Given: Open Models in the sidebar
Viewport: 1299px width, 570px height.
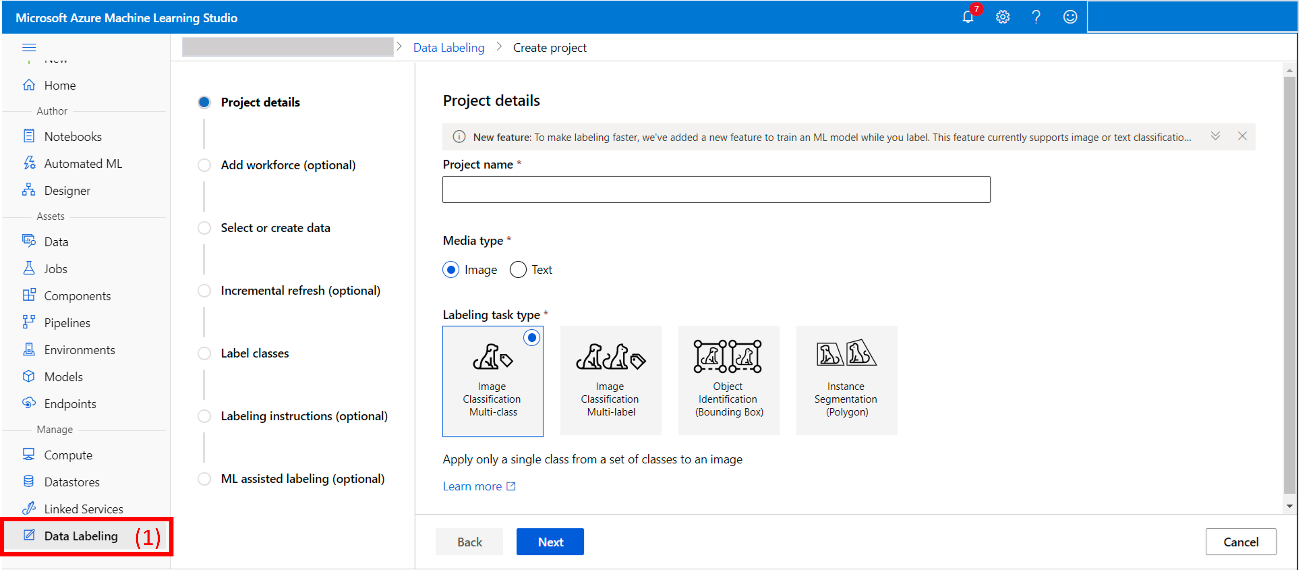Looking at the screenshot, I should pos(63,376).
